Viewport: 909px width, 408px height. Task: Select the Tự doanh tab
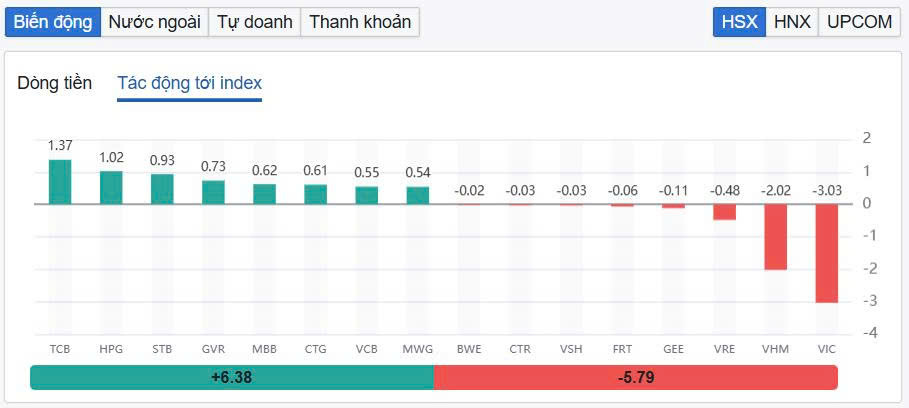click(x=253, y=22)
